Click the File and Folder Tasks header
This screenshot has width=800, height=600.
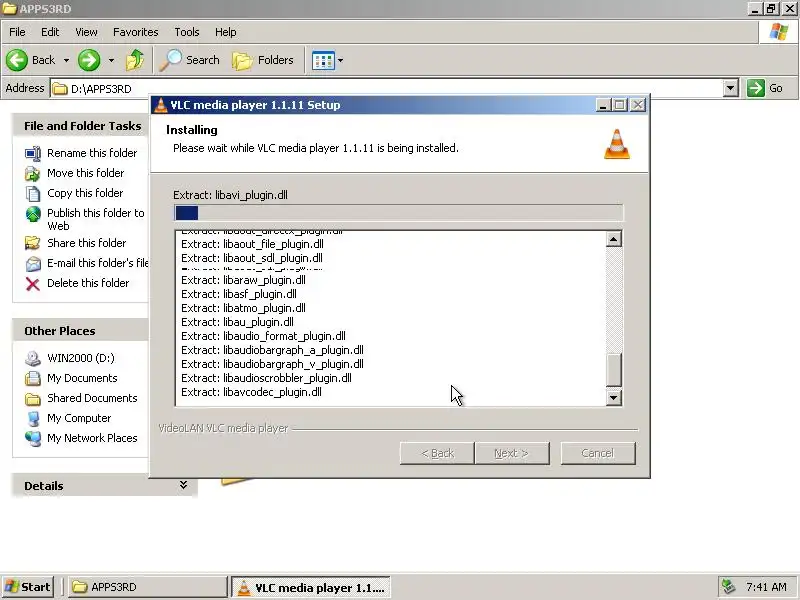tap(83, 126)
